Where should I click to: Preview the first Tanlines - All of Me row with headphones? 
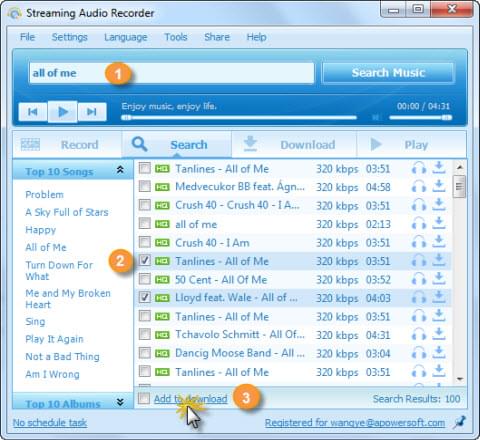419,169
